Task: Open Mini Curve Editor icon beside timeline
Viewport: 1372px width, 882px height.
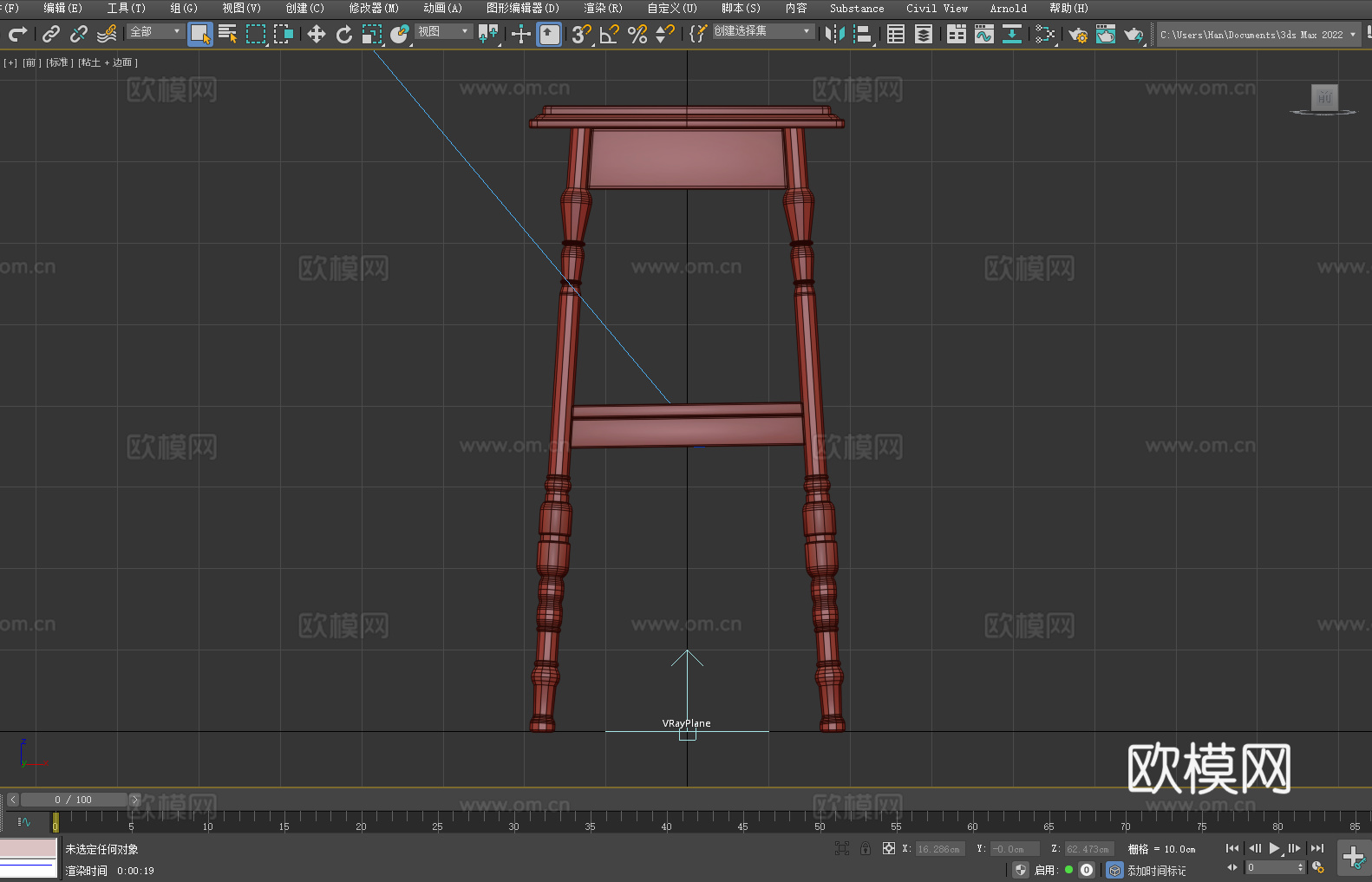Action: 24,821
